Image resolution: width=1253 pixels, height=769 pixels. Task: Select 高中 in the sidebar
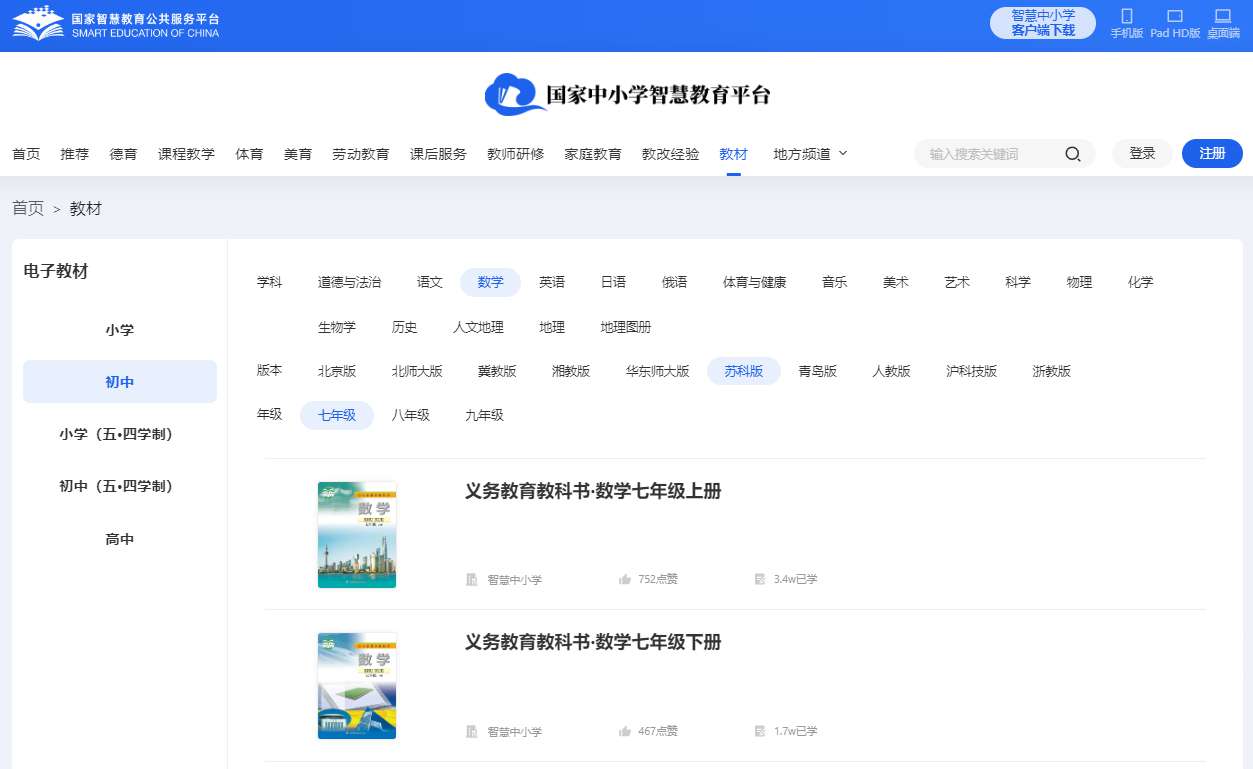120,539
